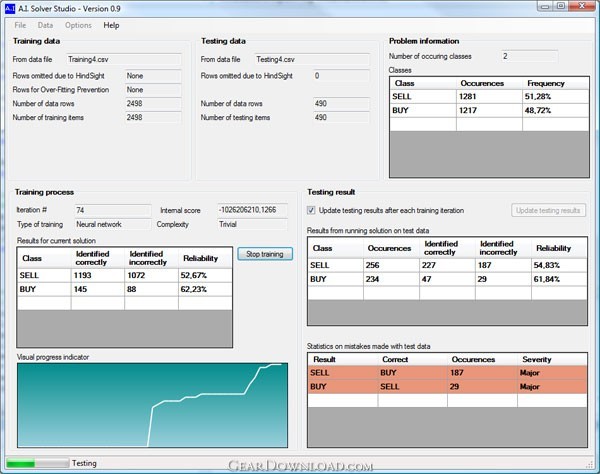Image resolution: width=600 pixels, height=474 pixels.
Task: Click the 29 occurrences cell in mistakes table
Action: click(x=482, y=387)
